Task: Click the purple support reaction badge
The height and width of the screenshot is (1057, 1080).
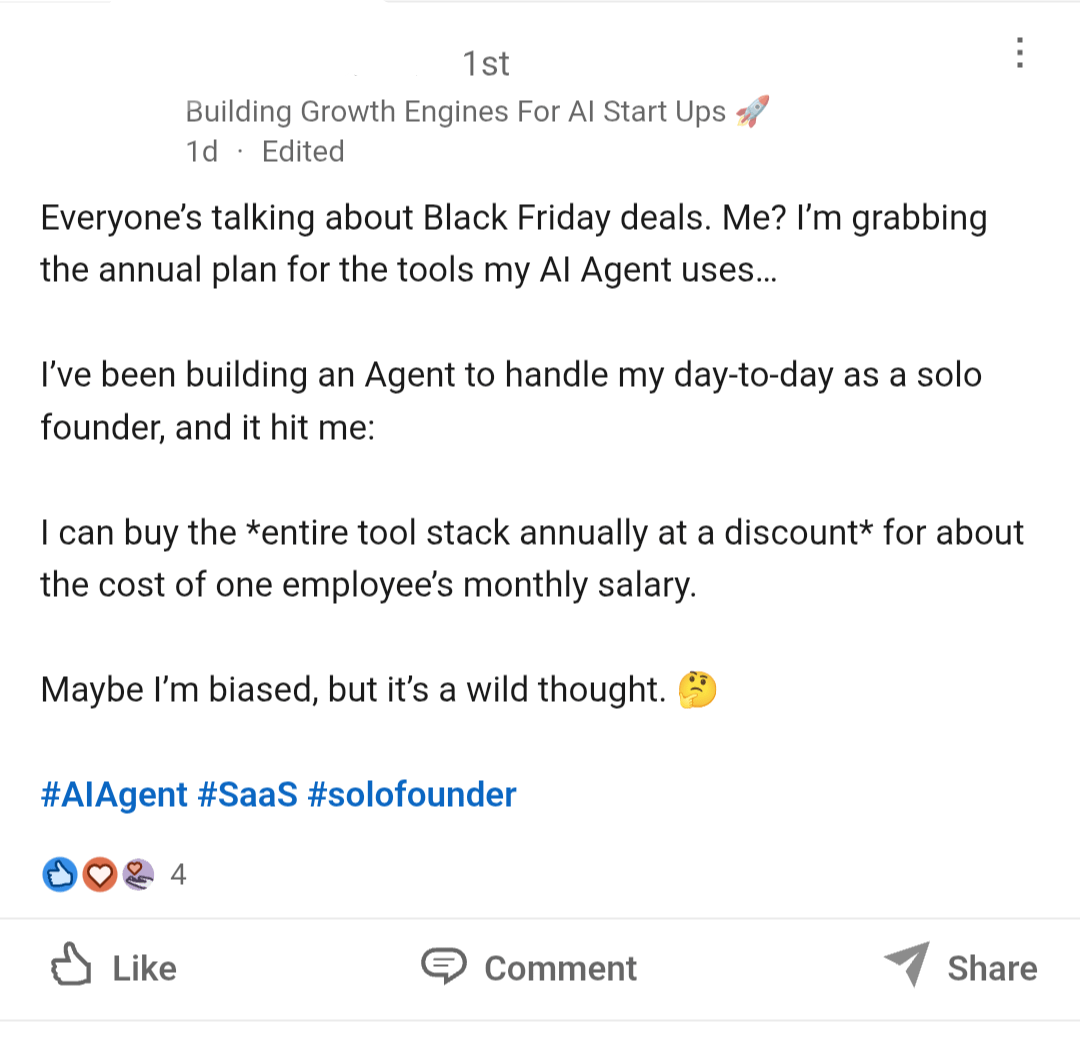Action: click(137, 876)
